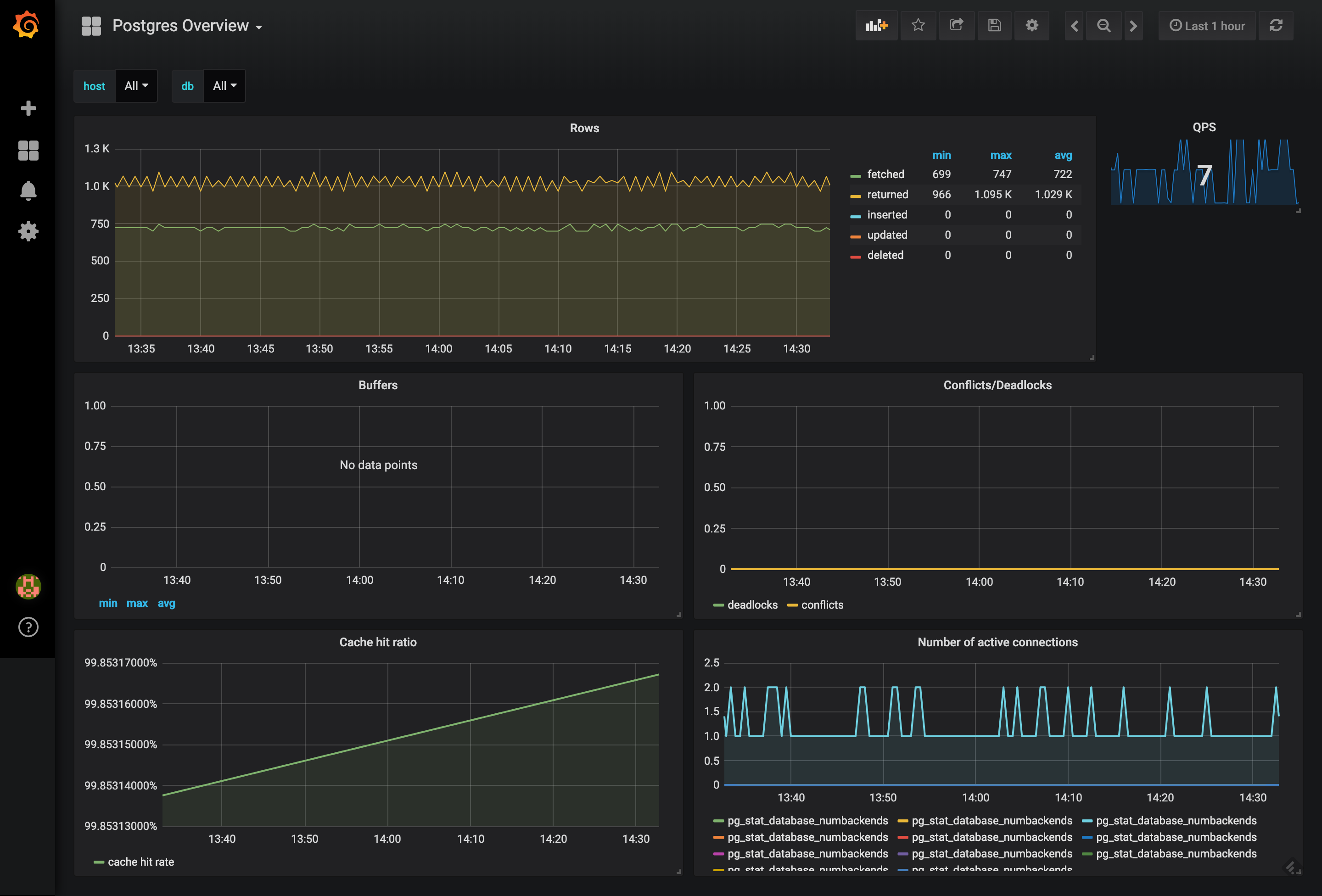The width and height of the screenshot is (1322, 896).
Task: Share the dashboard via share icon
Action: 956,26
